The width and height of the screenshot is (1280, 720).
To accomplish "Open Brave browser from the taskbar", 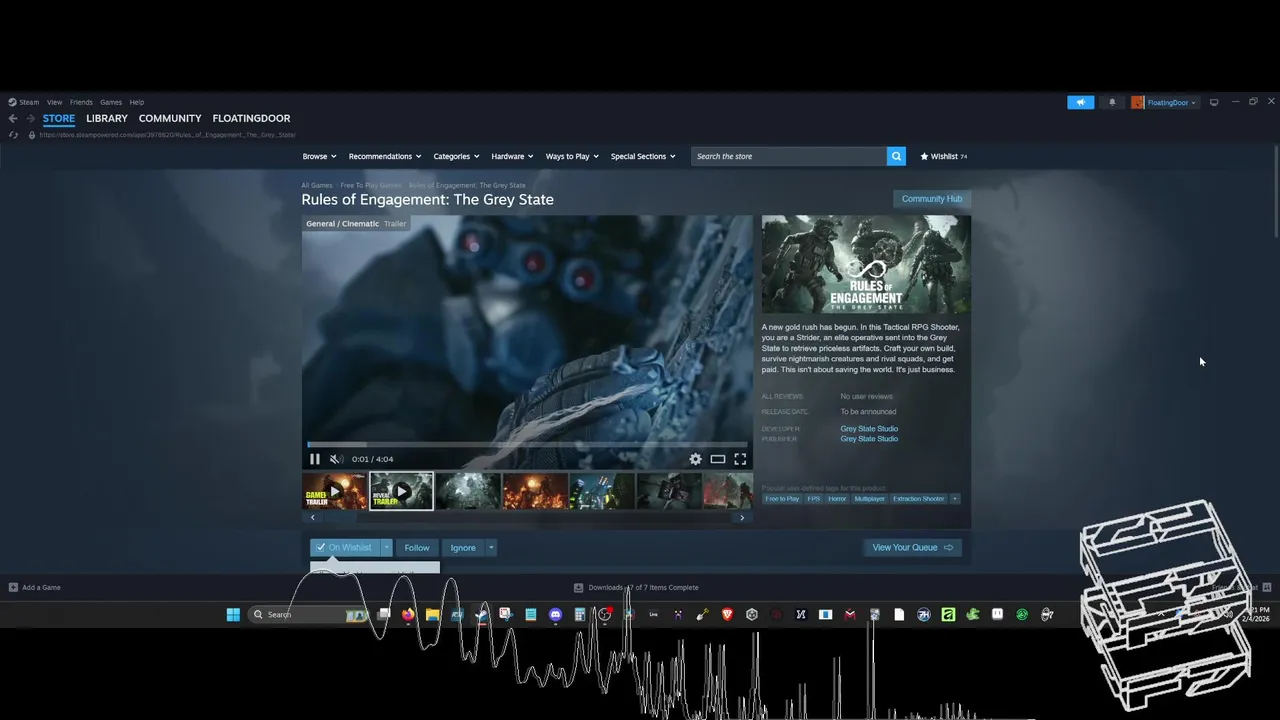I will (x=727, y=614).
